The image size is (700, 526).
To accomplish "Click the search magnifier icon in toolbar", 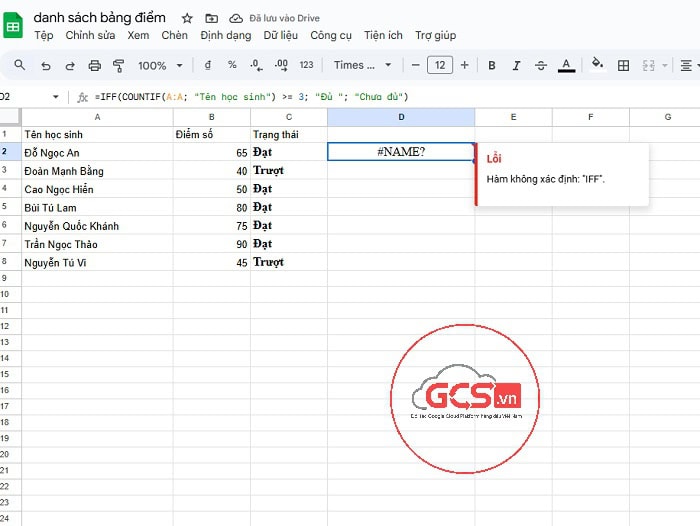I will tap(20, 66).
